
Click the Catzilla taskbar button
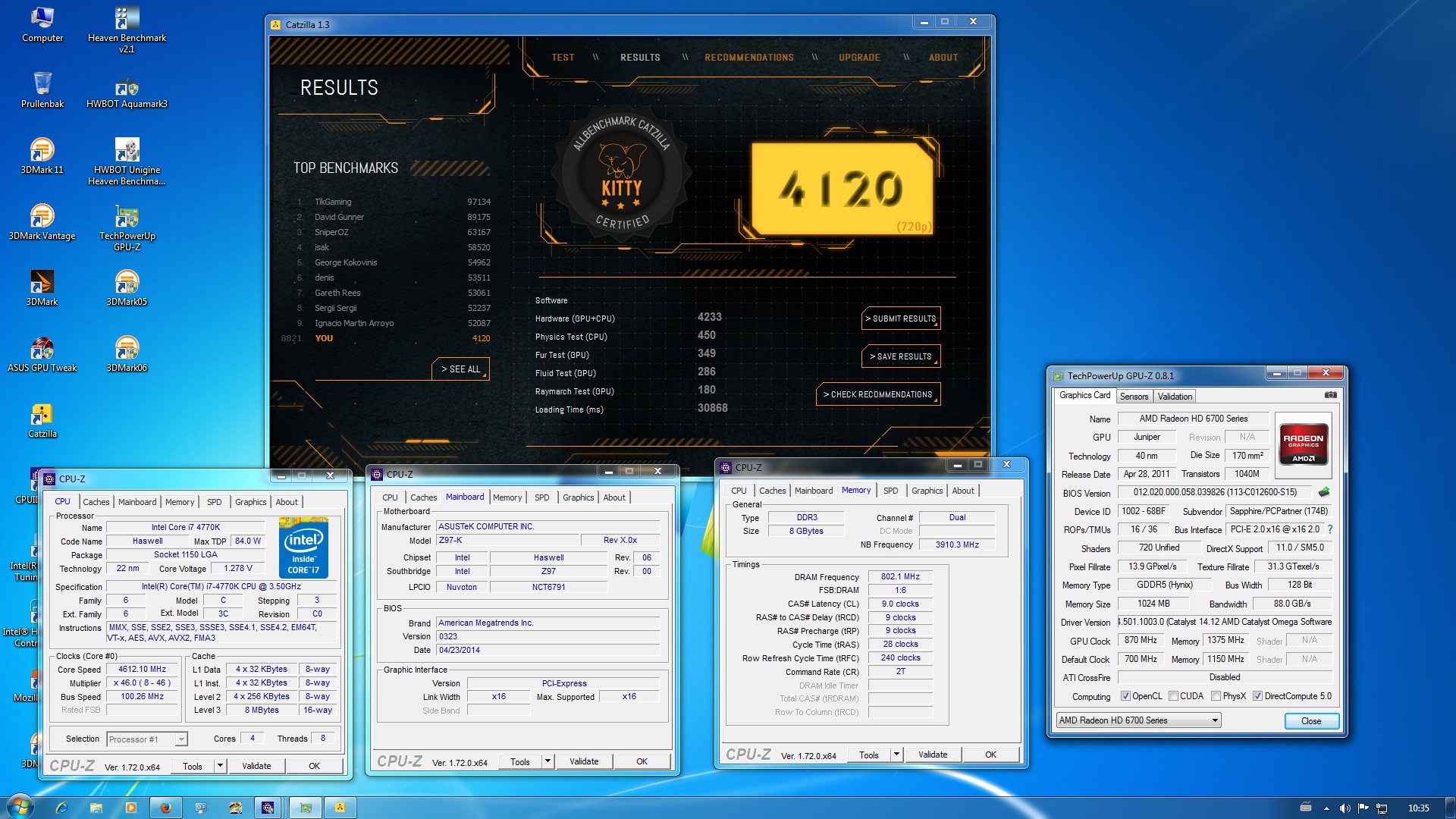pos(340,808)
